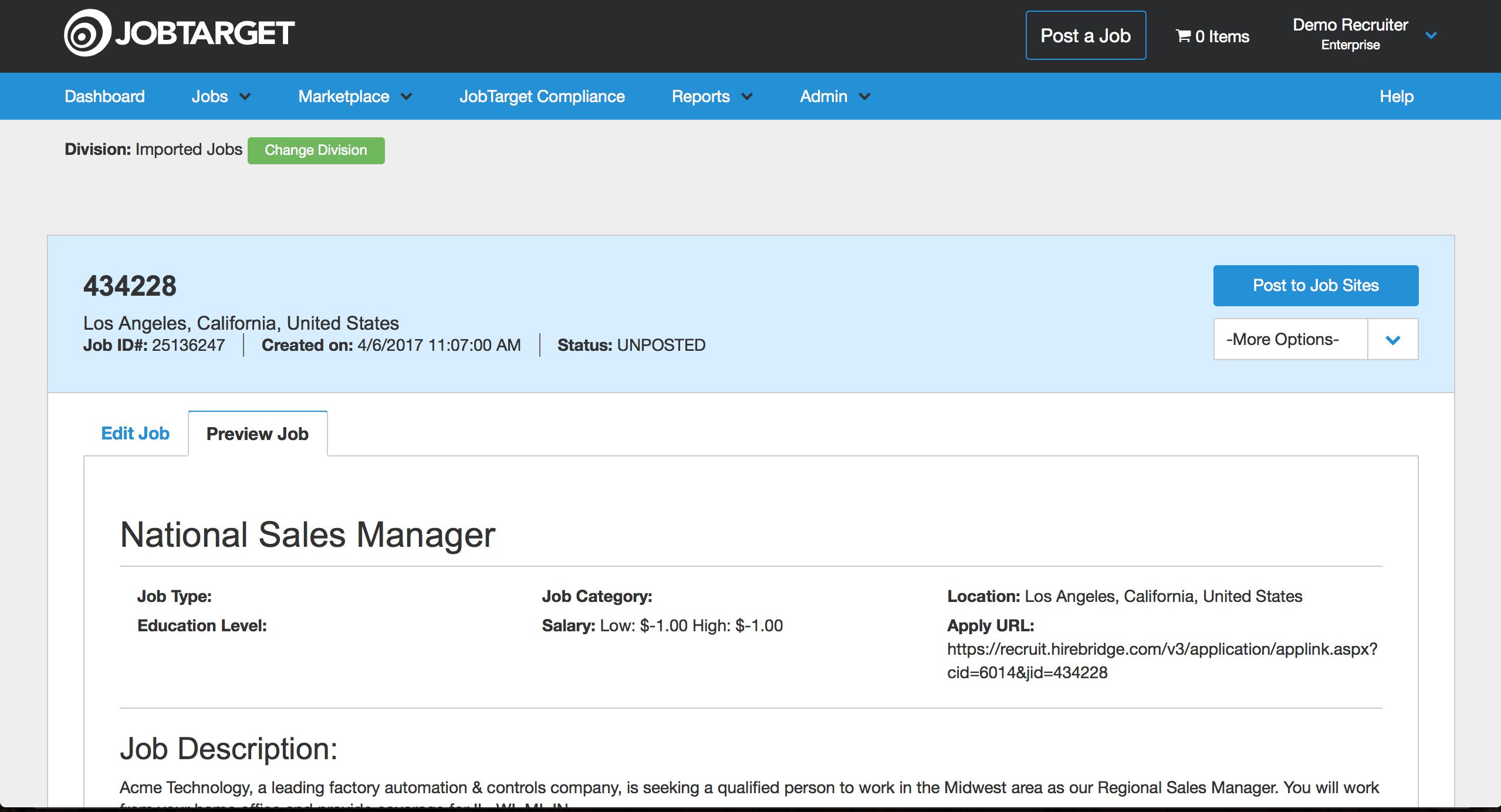Viewport: 1501px width, 812px height.
Task: Switch to the Edit Job tab
Action: click(135, 433)
